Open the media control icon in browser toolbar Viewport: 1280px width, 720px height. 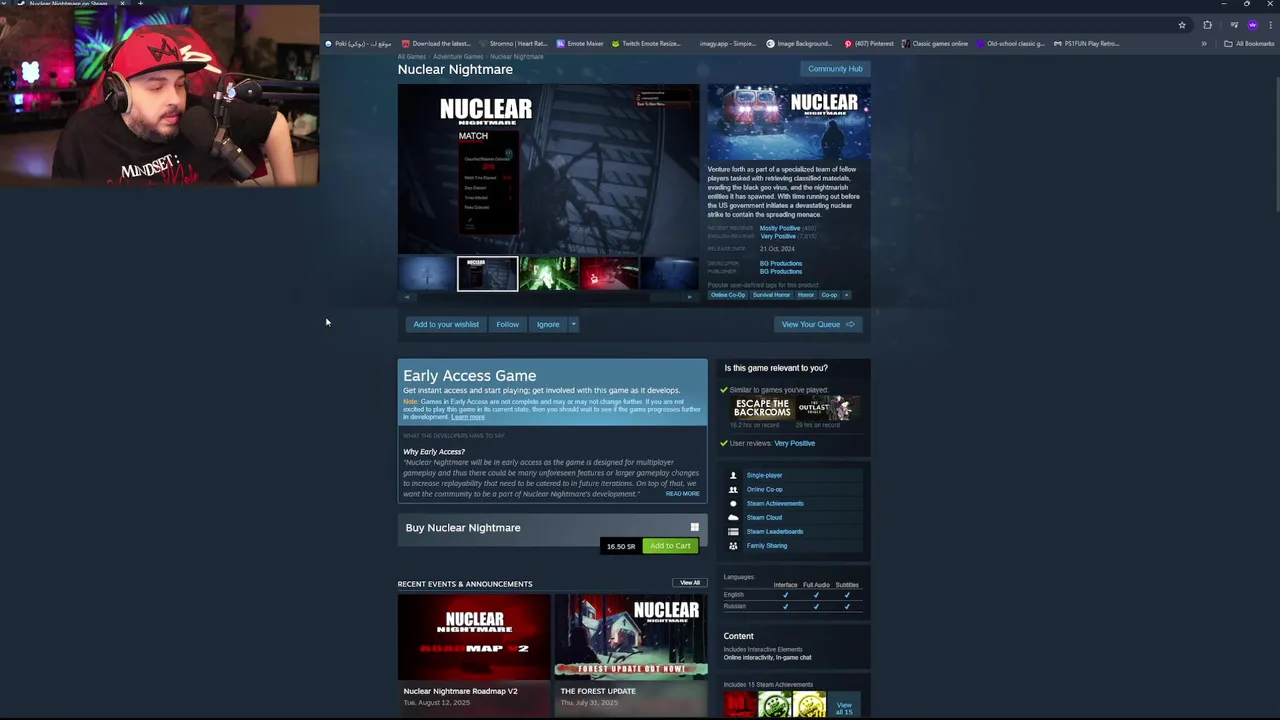[x=1234, y=25]
